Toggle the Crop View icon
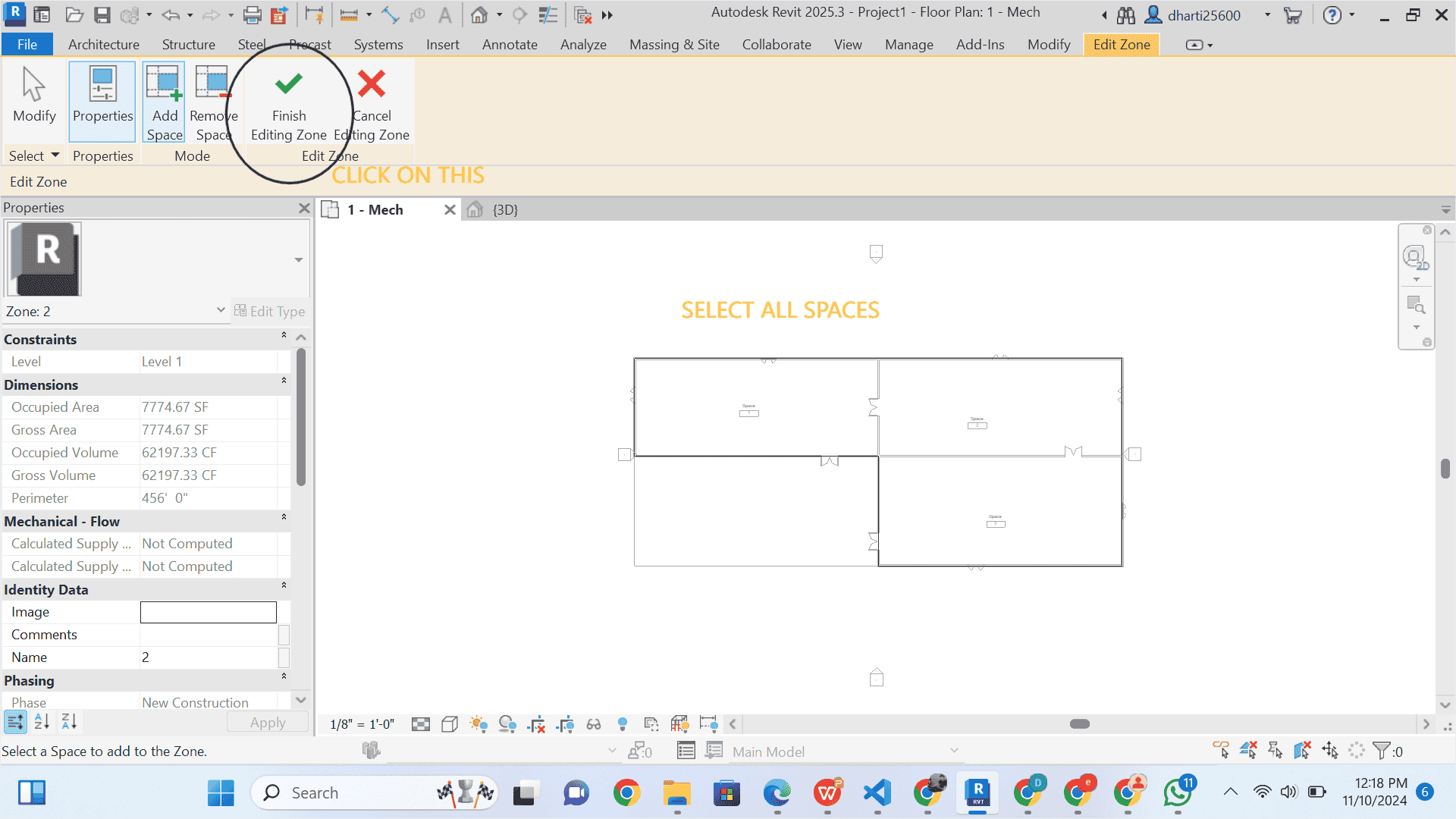The width and height of the screenshot is (1456, 819). 537,724
